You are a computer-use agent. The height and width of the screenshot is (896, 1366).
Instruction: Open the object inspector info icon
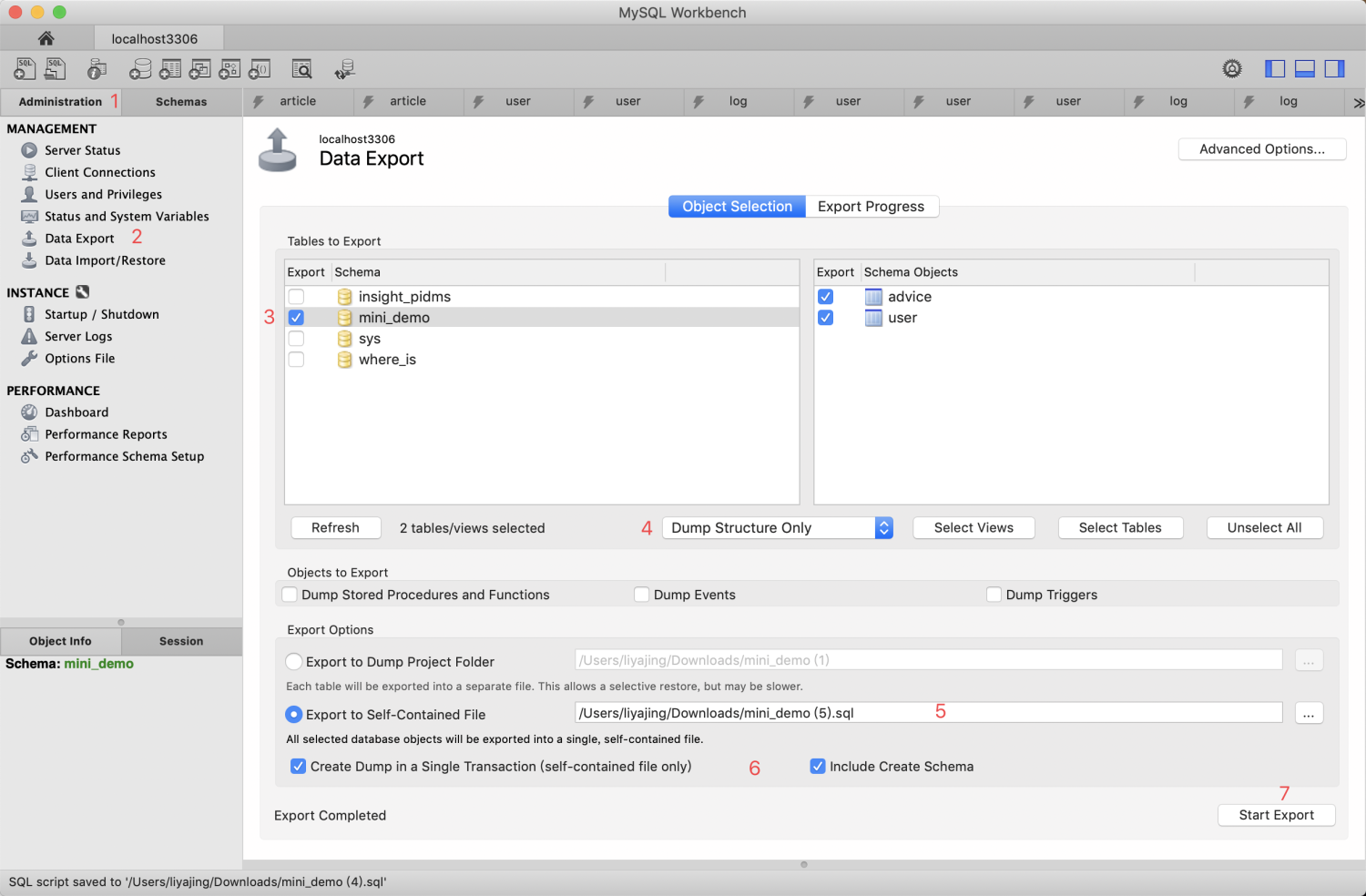tap(97, 68)
